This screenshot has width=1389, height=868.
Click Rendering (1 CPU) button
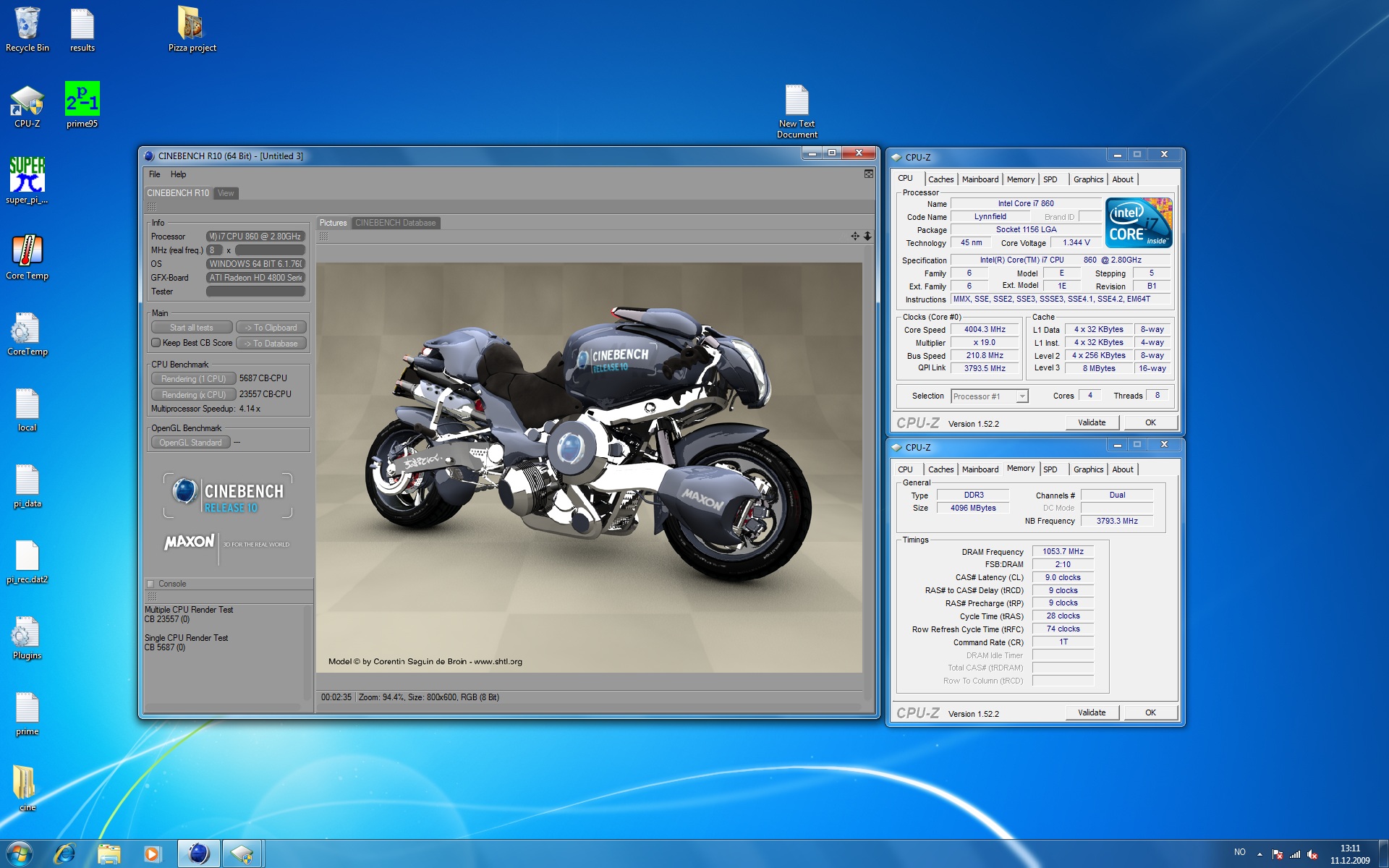coord(193,379)
